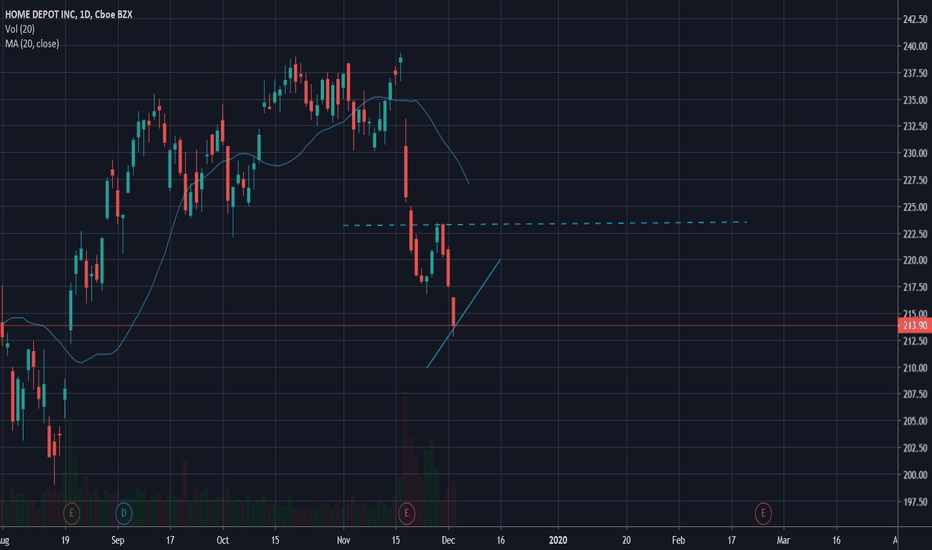Click the Sep label on time axis
Screen dimensions: 932x550
118,540
